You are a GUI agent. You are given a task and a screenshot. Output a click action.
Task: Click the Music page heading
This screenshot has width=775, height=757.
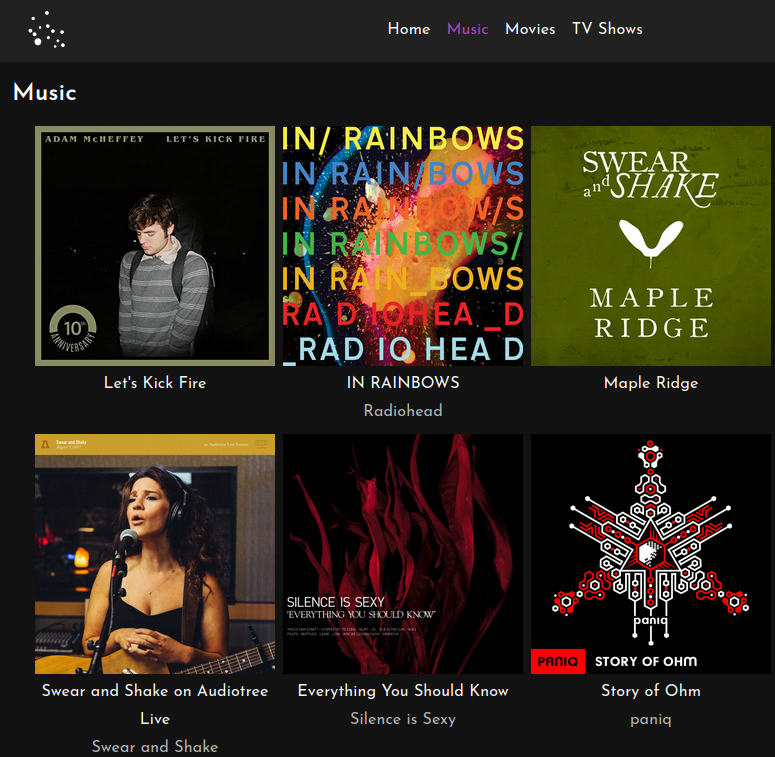[x=45, y=92]
